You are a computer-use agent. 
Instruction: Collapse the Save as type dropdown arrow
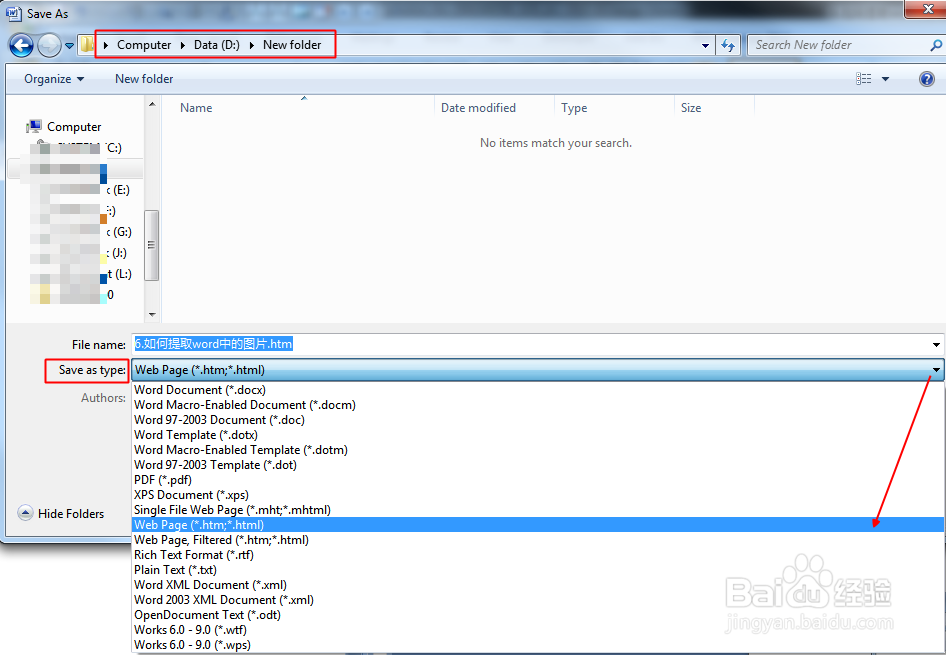pyautogui.click(x=936, y=370)
